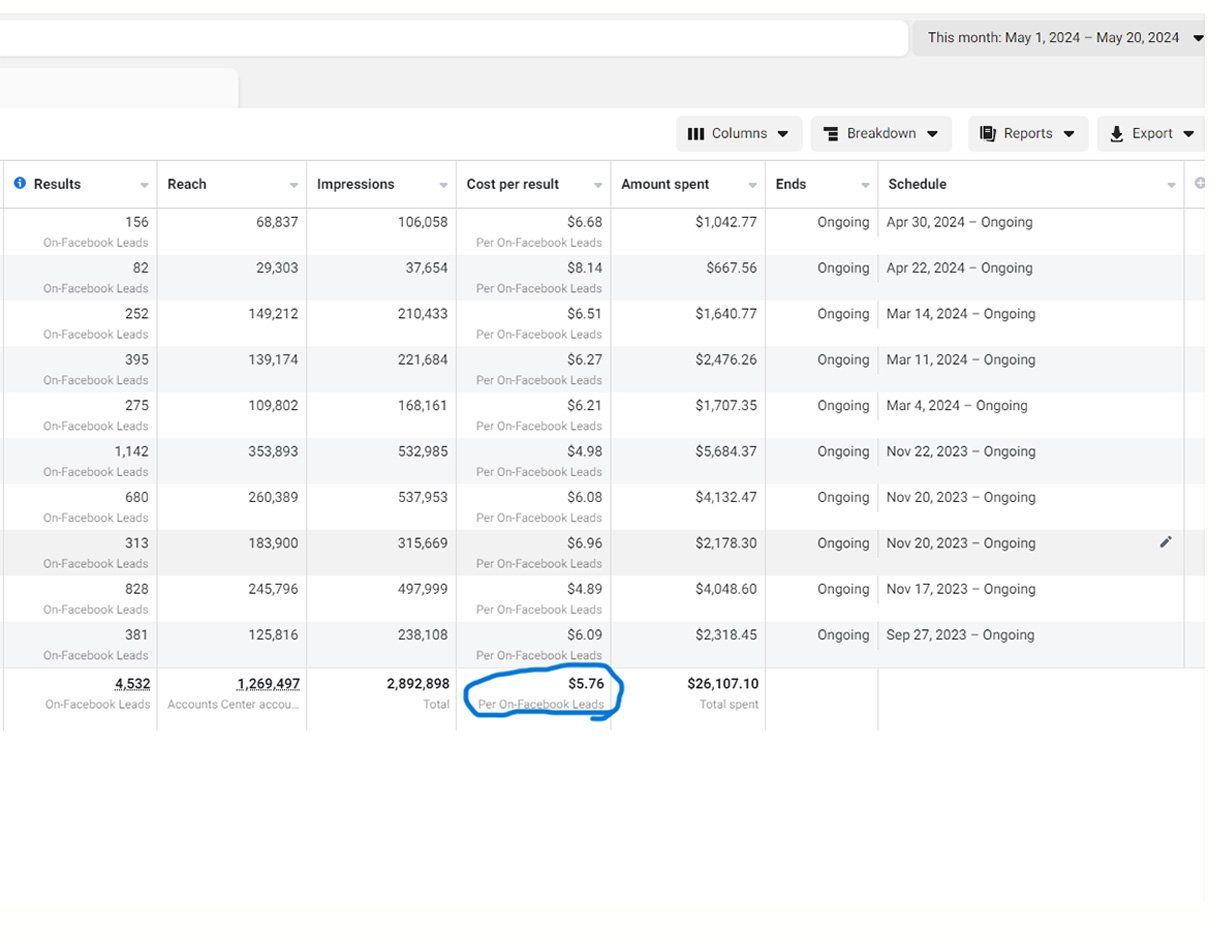Open the Reach column dropdown arrow
The width and height of the screenshot is (1214, 937).
point(294,186)
